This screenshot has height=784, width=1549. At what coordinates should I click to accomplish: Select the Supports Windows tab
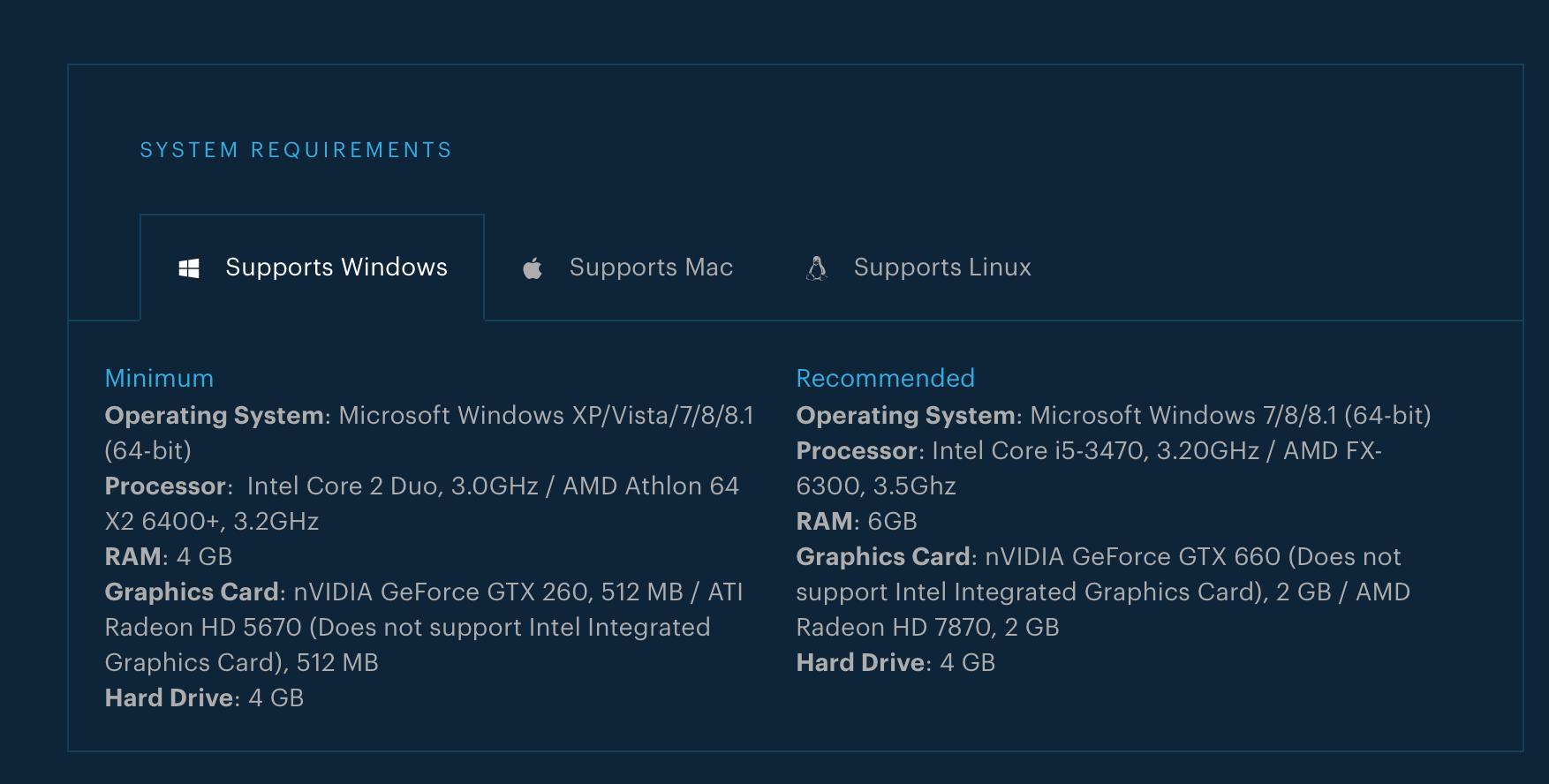(312, 268)
